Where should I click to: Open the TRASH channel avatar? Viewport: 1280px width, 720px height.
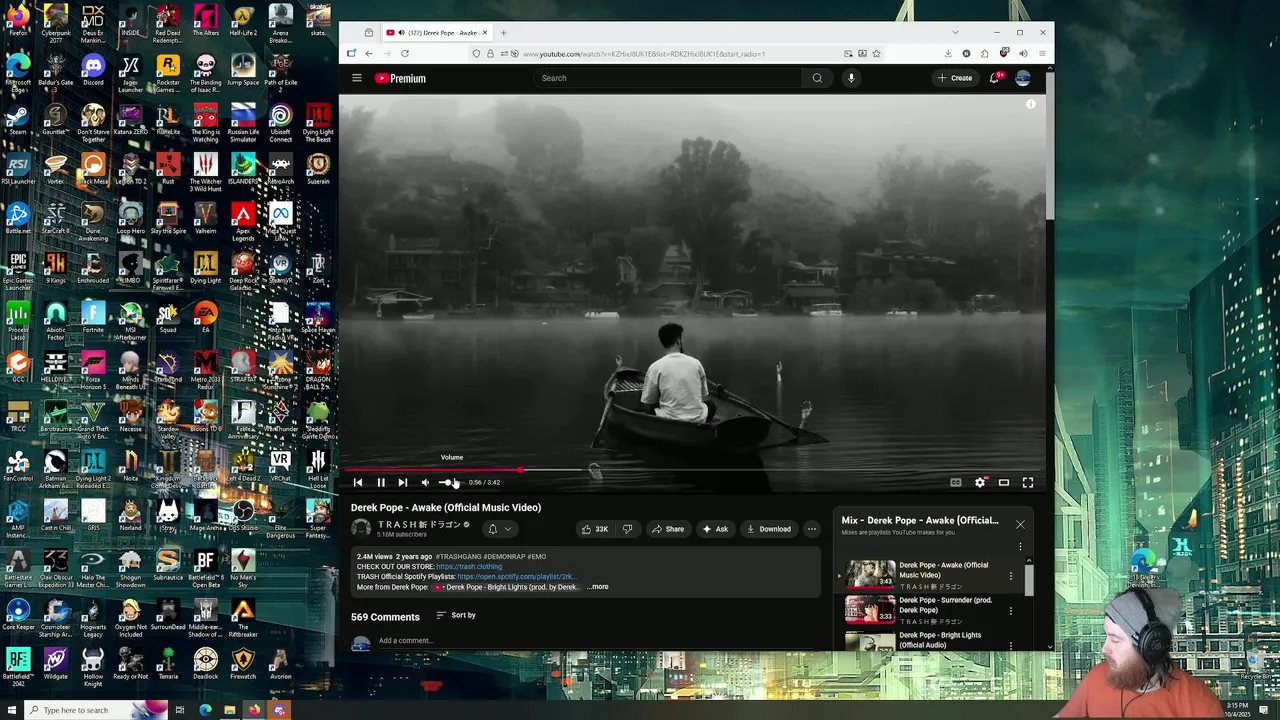(361, 529)
